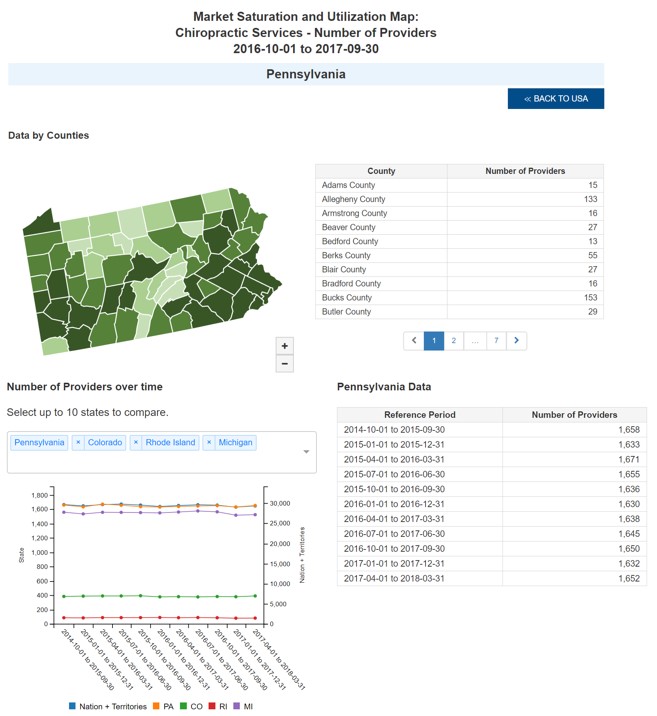Remove Rhode Island from the state comparison
Screen dimensions: 657x716
136,442
